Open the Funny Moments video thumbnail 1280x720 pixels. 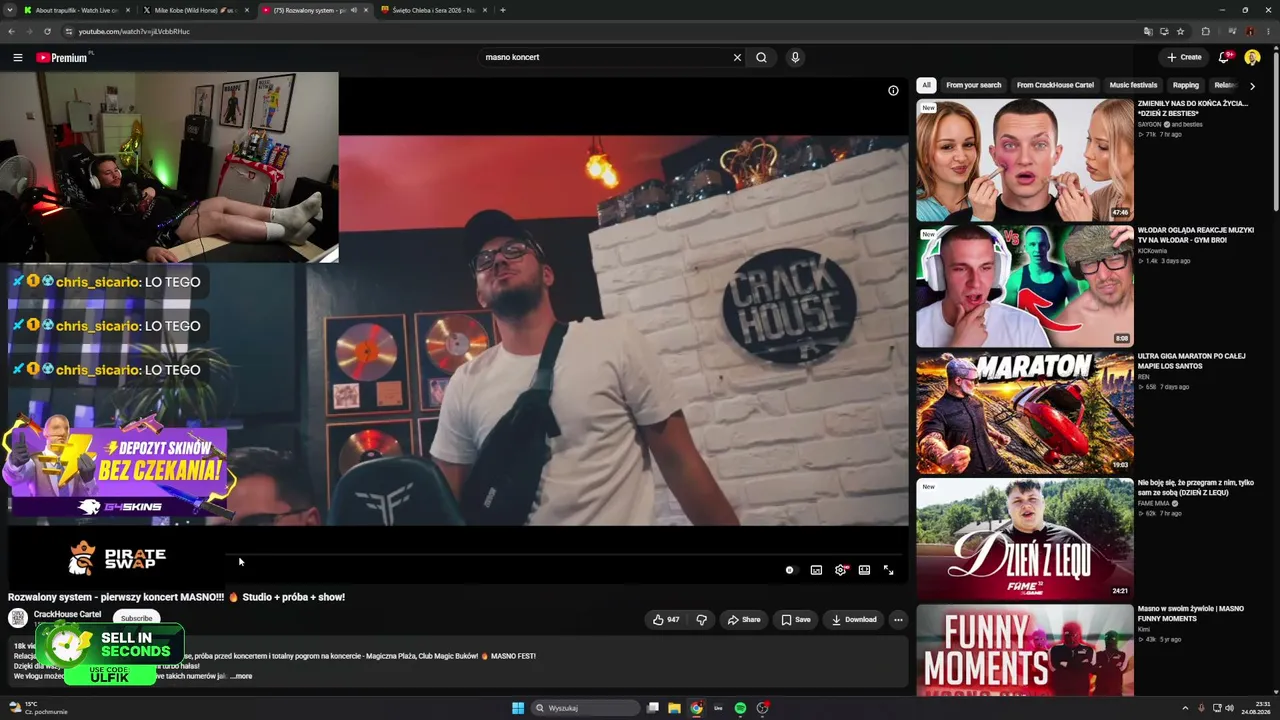click(x=1025, y=650)
